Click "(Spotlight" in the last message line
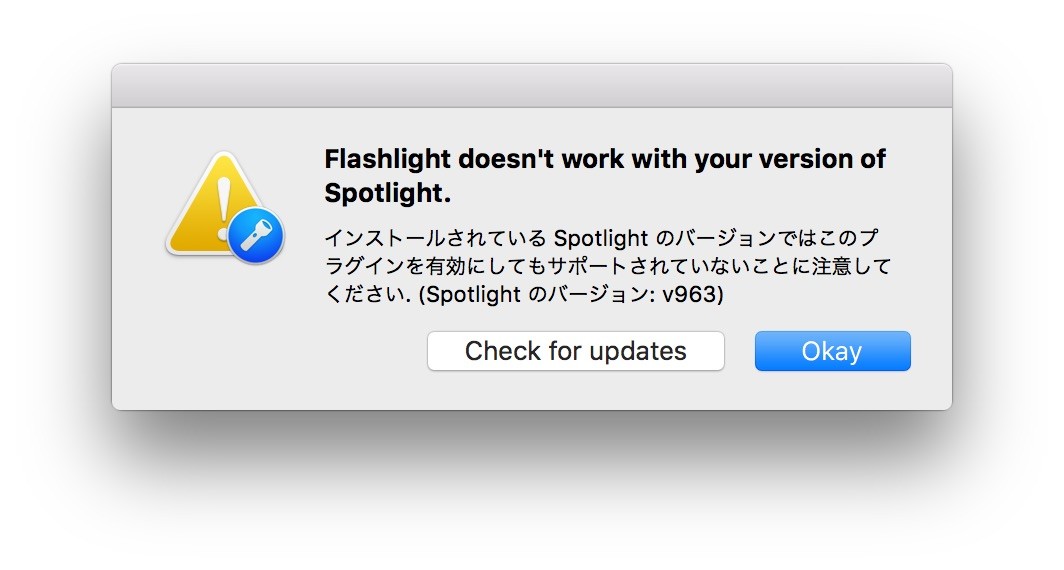The width and height of the screenshot is (1064, 570). coord(472,296)
